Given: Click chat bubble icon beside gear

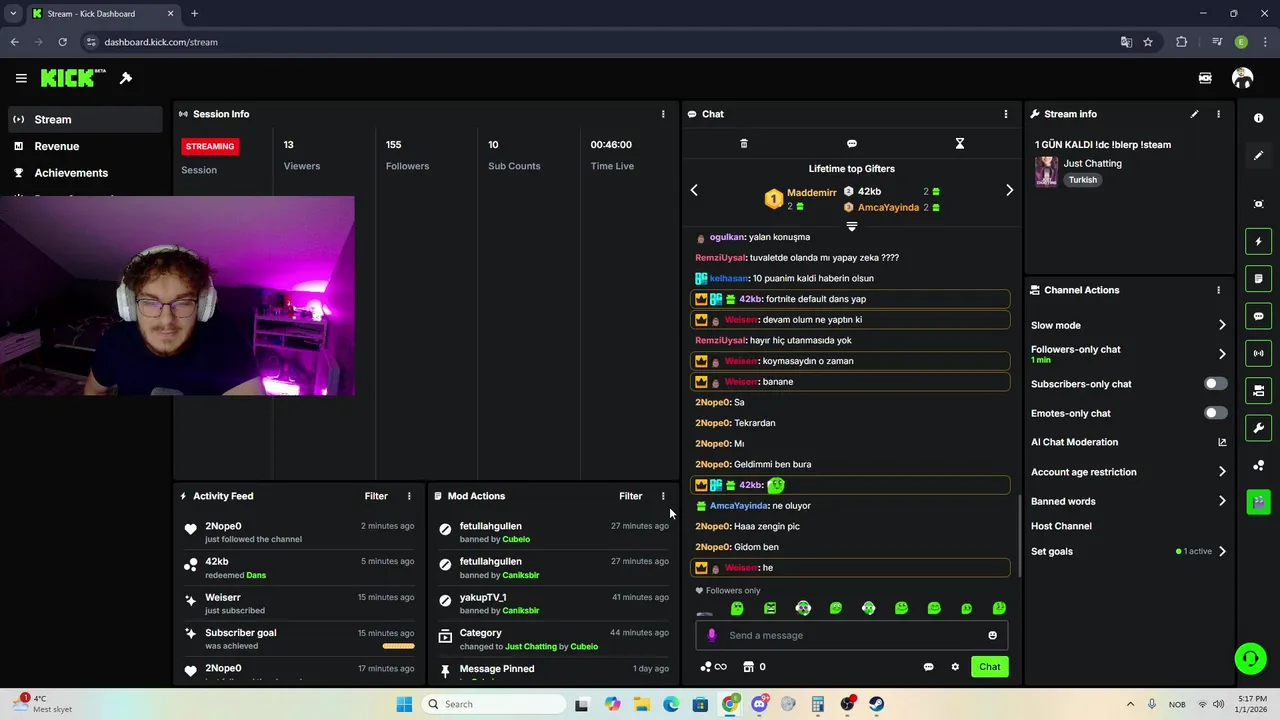Looking at the screenshot, I should pos(928,667).
